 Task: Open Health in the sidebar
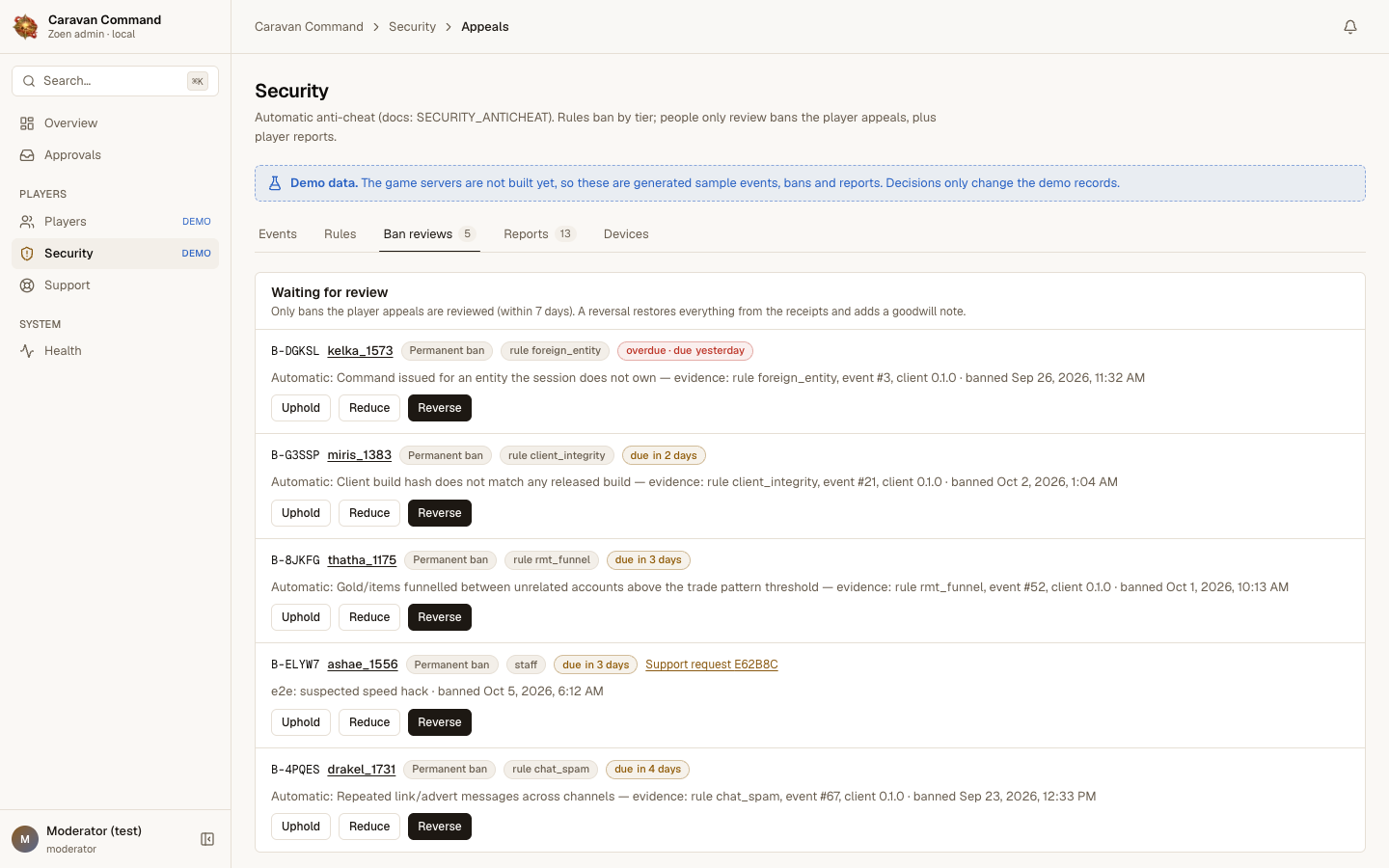(x=115, y=351)
